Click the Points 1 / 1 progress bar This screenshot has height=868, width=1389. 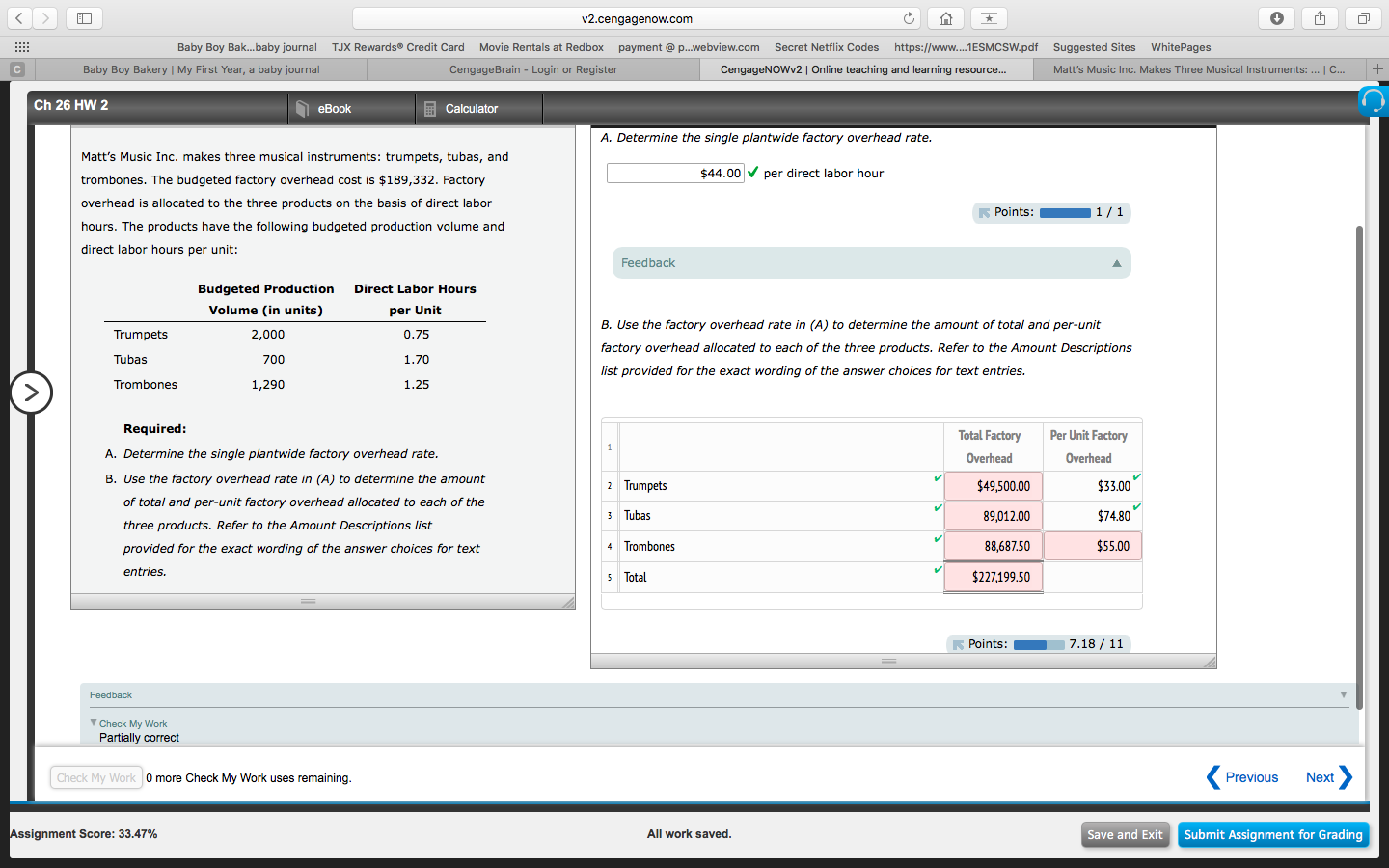tap(1065, 213)
